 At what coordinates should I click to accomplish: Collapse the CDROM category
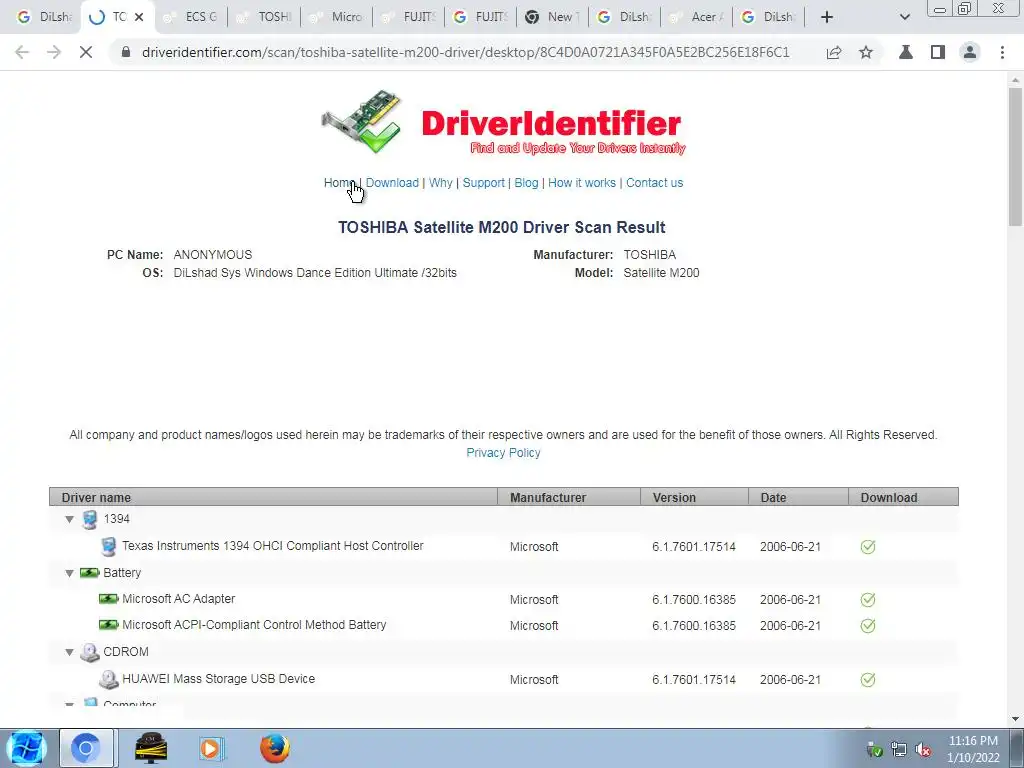[x=69, y=652]
